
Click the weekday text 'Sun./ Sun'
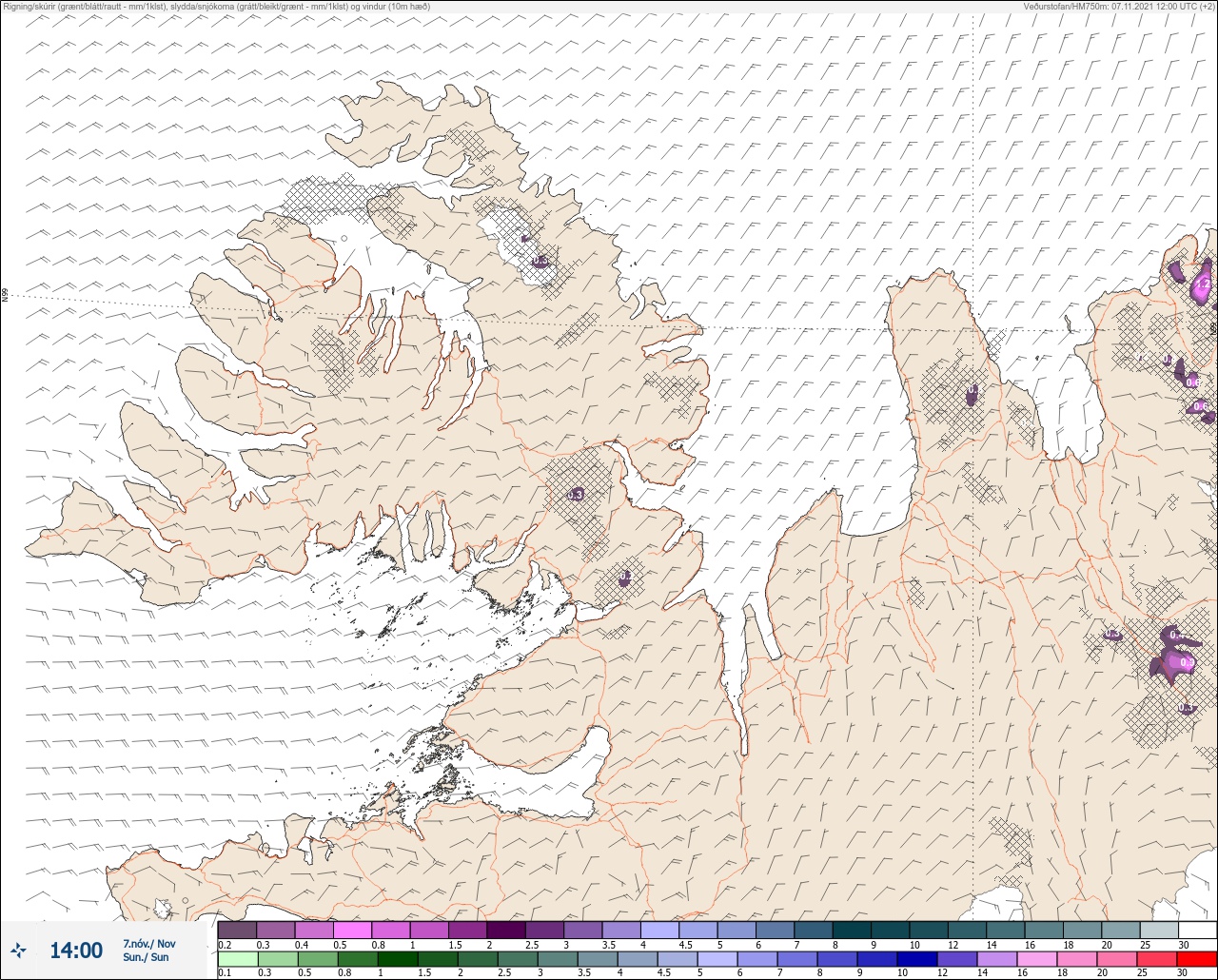click(x=146, y=957)
